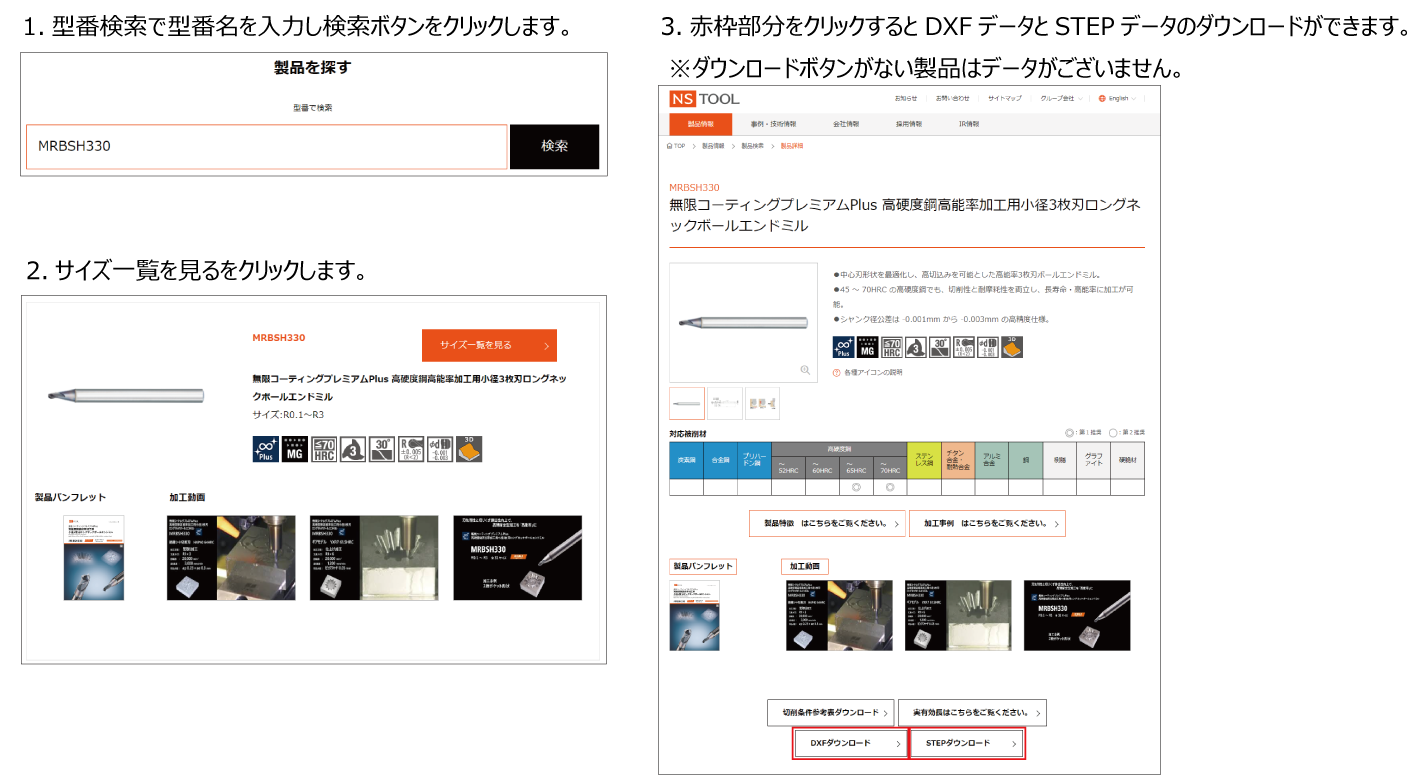Screen dimensions: 1413x784
Task: Open the orange MRBSH330 link in step 2 panel
Action: point(279,338)
